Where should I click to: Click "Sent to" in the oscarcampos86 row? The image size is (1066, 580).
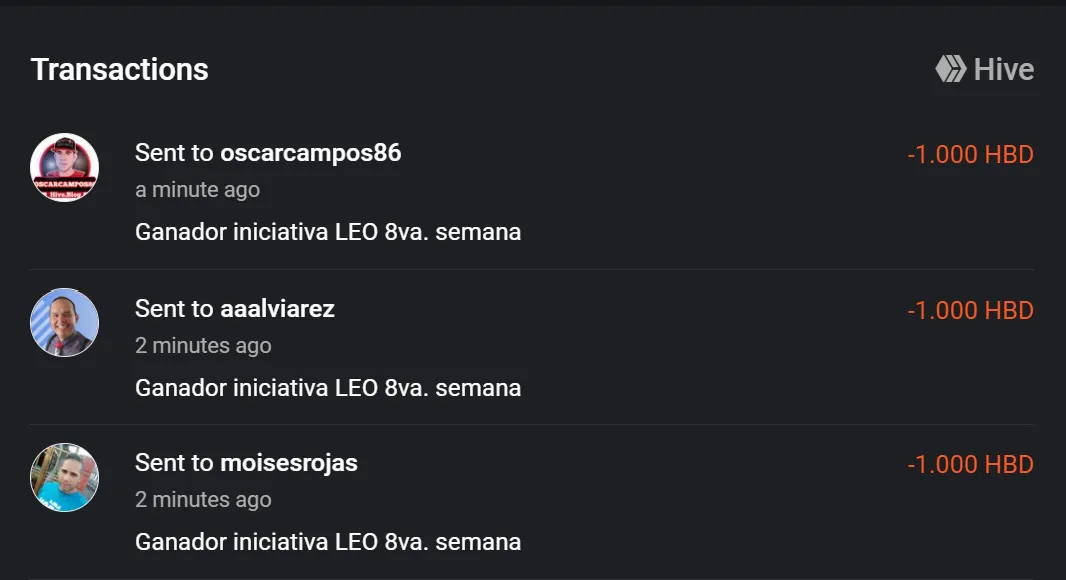point(174,153)
